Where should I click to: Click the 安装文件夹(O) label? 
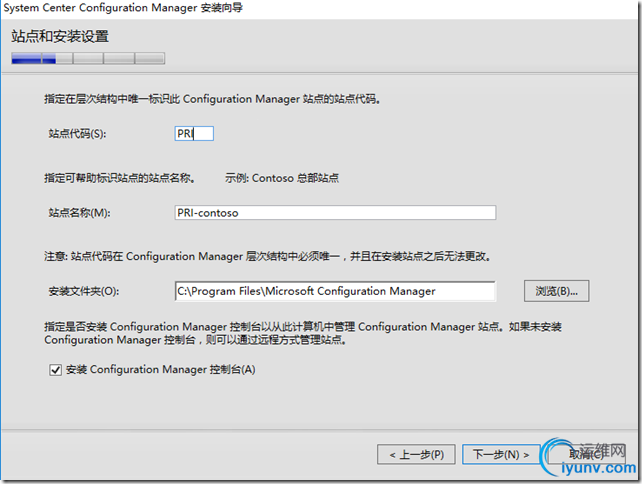pyautogui.click(x=84, y=291)
